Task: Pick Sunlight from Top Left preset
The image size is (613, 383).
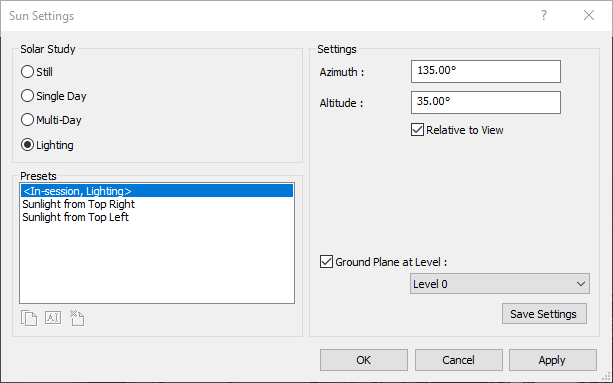Action: (x=157, y=217)
